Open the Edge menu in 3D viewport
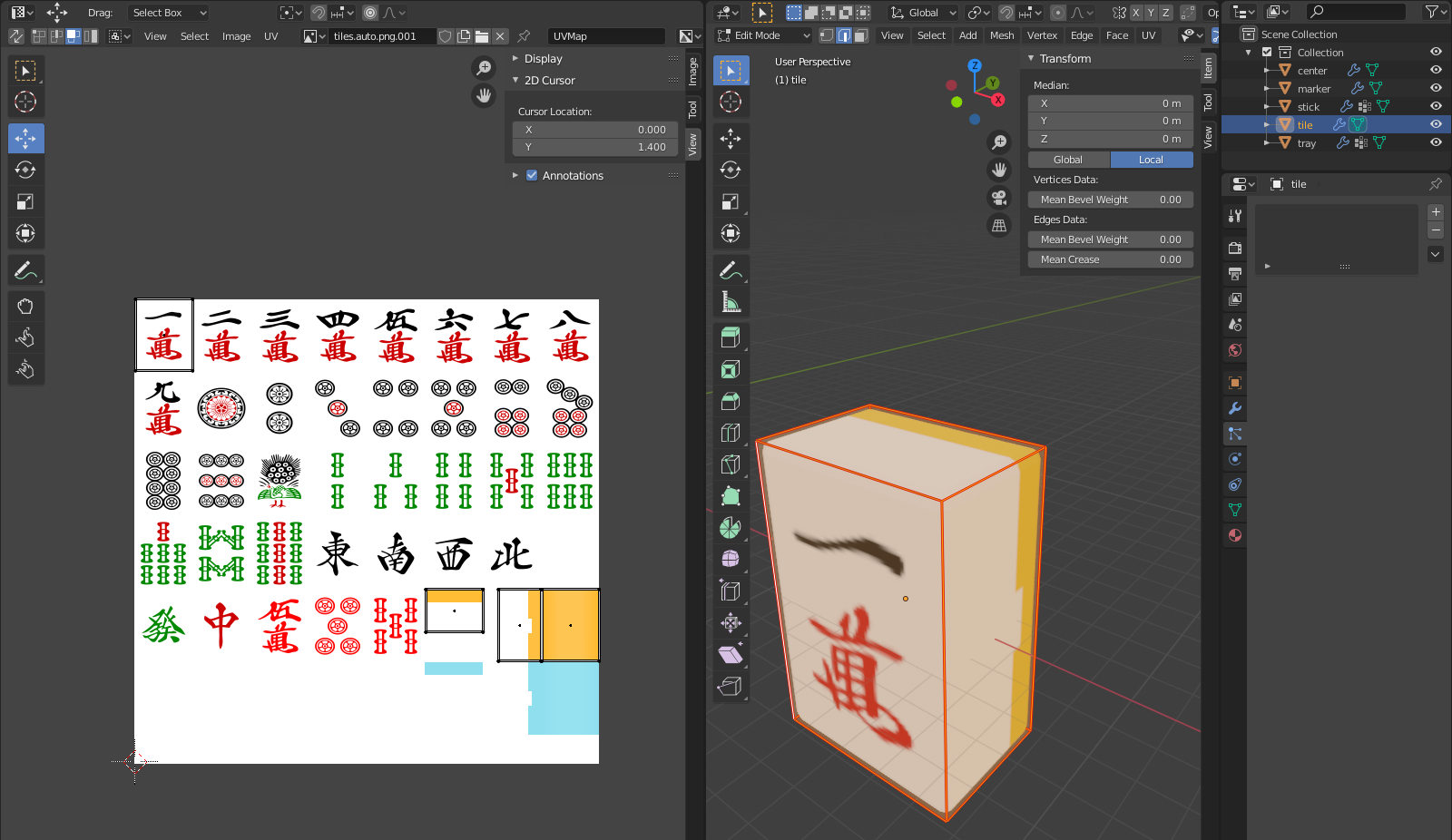The height and width of the screenshot is (840, 1452). (x=1082, y=35)
